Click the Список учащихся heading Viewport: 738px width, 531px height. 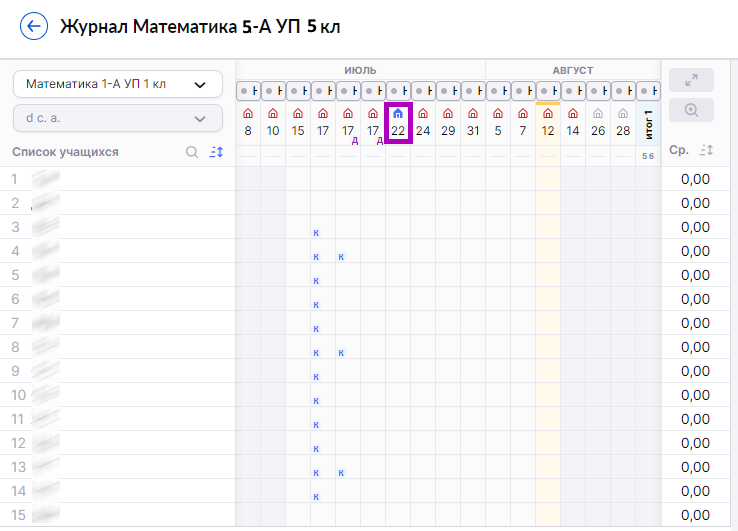[65, 152]
